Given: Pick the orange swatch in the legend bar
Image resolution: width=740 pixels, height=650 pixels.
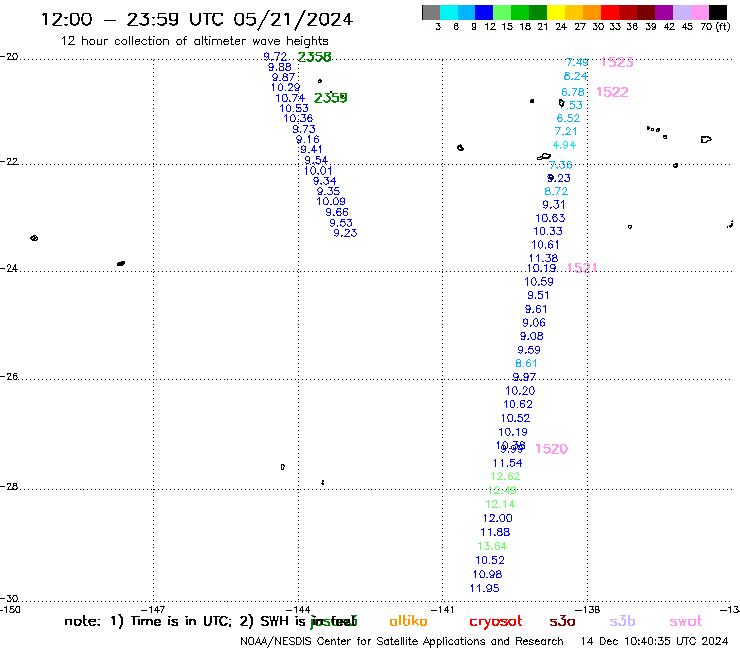Looking at the screenshot, I should point(592,12).
